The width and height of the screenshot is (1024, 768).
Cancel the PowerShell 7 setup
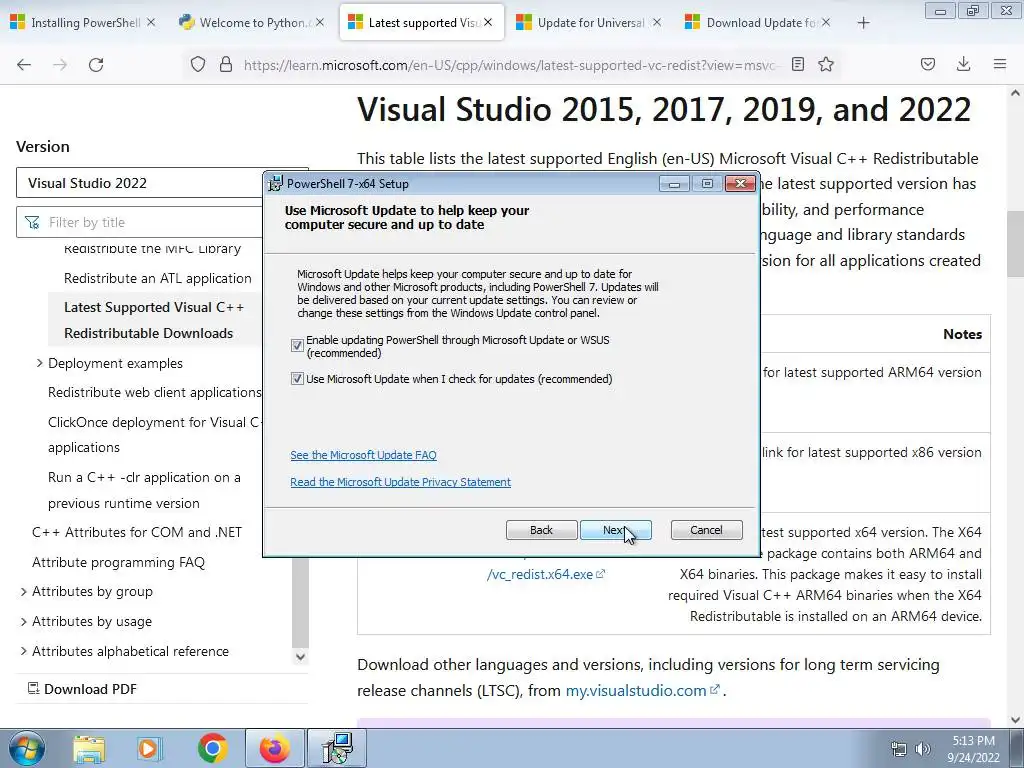(707, 530)
